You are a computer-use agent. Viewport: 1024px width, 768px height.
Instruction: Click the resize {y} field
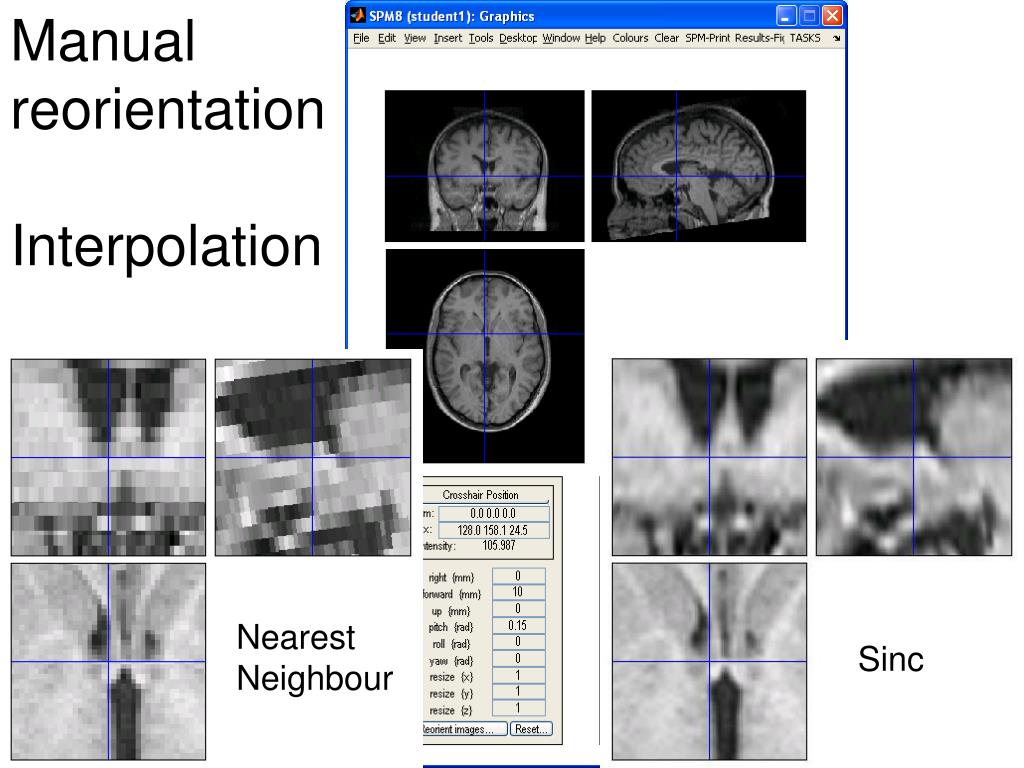(x=518, y=692)
